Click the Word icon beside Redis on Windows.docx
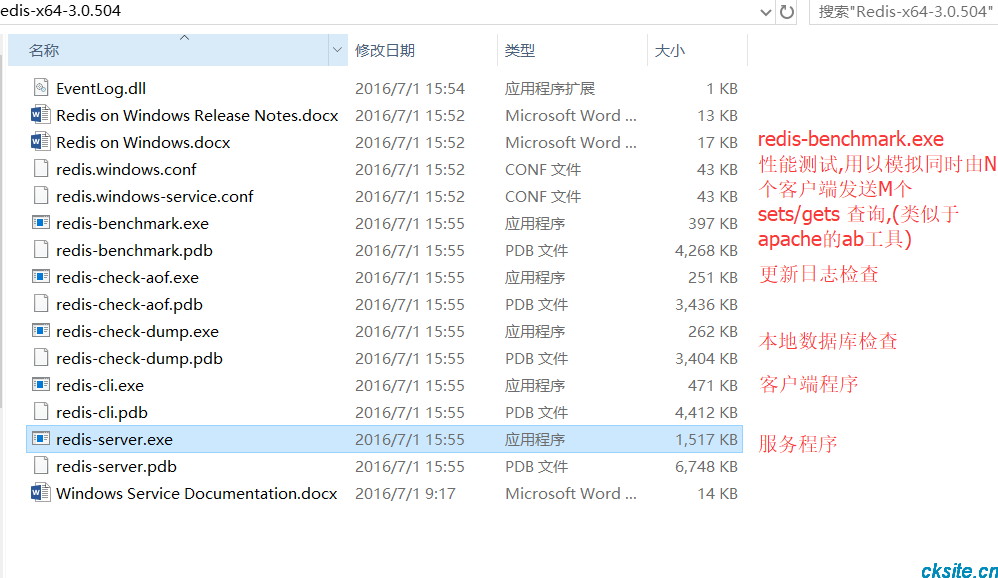Image resolution: width=998 pixels, height=578 pixels. [x=41, y=141]
